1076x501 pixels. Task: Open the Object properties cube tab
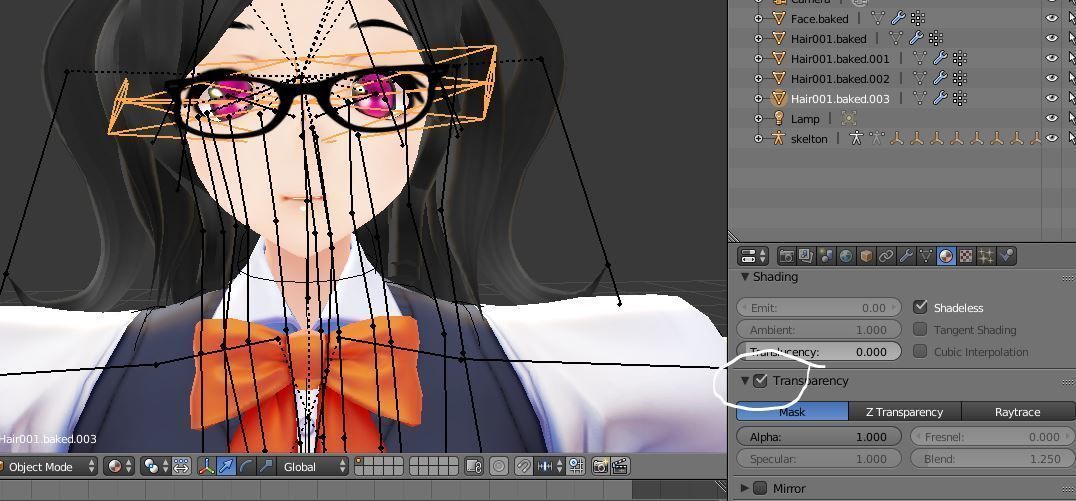click(x=866, y=256)
